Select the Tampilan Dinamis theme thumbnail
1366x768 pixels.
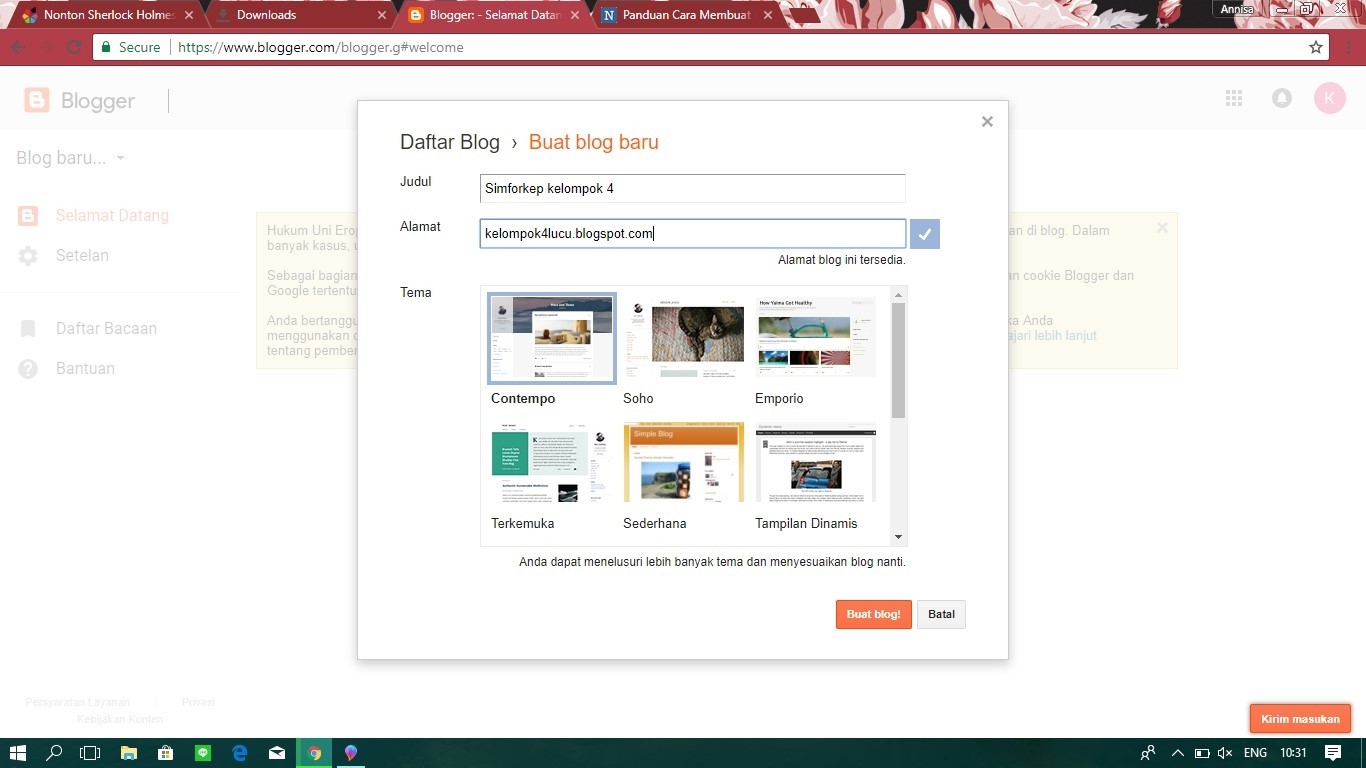coord(815,462)
